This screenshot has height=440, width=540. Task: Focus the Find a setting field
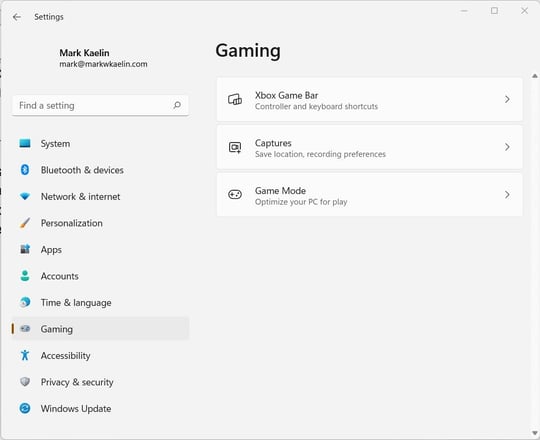(101, 105)
